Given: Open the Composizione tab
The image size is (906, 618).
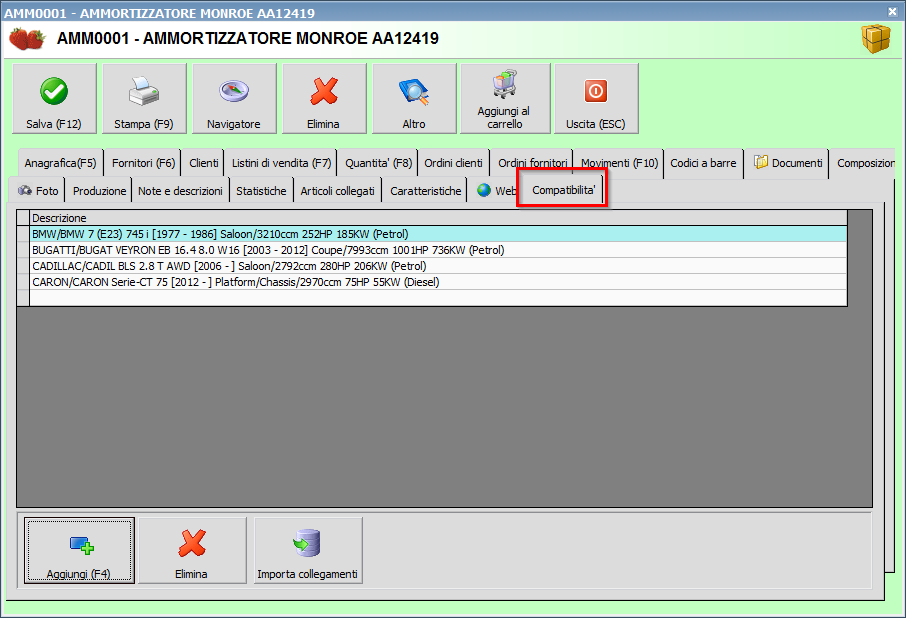Looking at the screenshot, I should (865, 163).
